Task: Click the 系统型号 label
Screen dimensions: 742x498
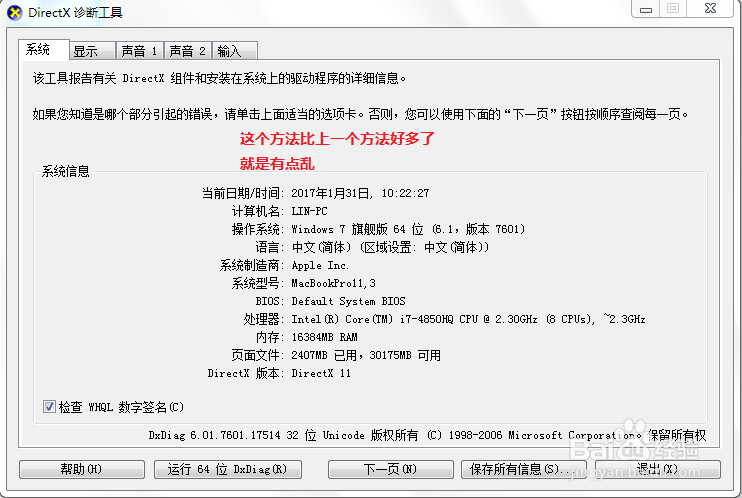Action: pyautogui.click(x=258, y=283)
